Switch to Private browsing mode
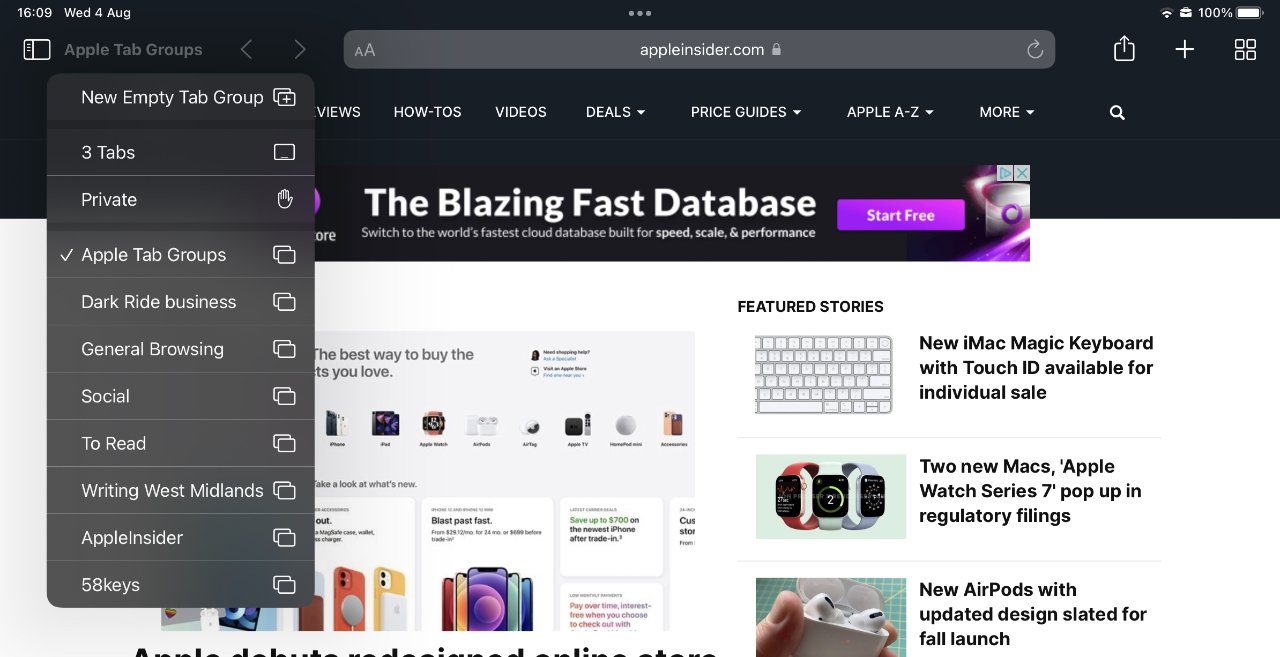Screen dimensions: 1280x657 click(180, 199)
